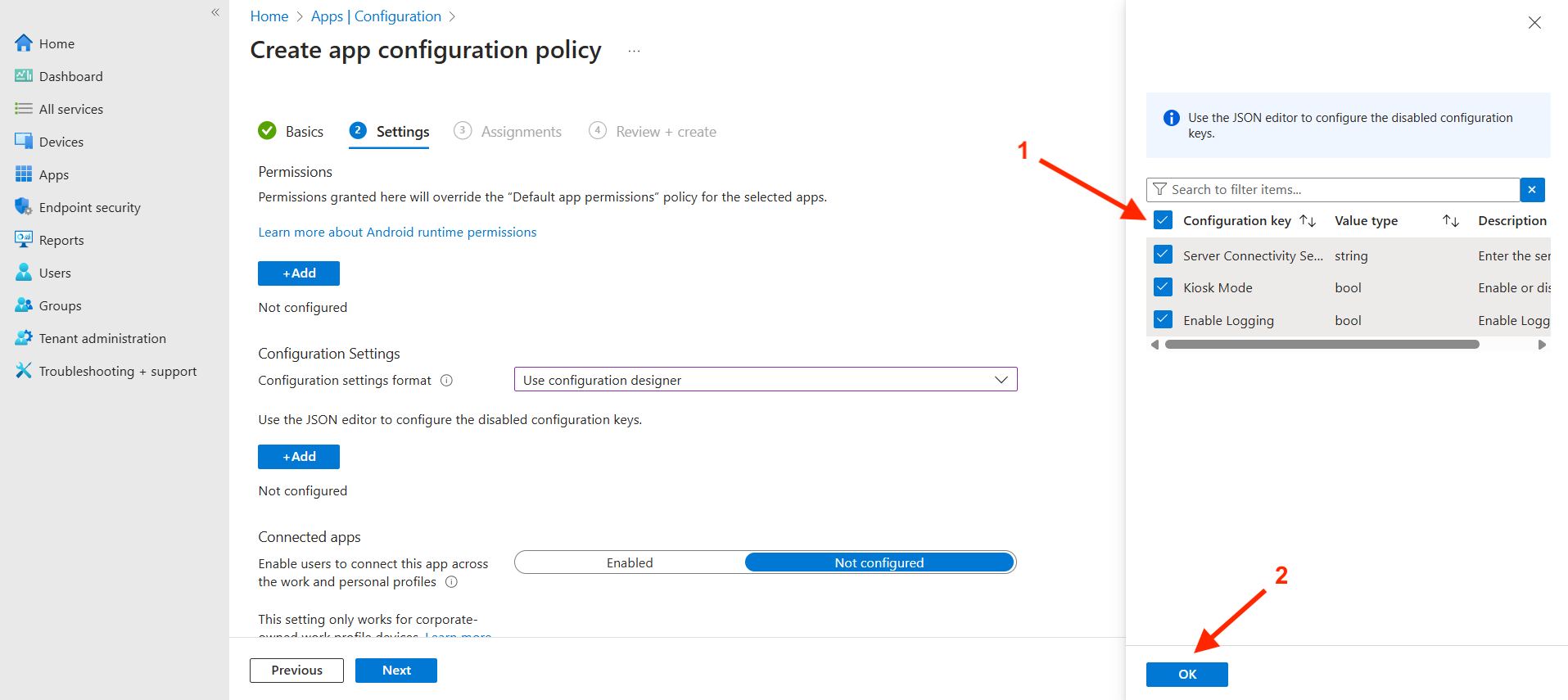The height and width of the screenshot is (700, 1568).
Task: Open Endpoint security shield icon
Action: (x=23, y=207)
